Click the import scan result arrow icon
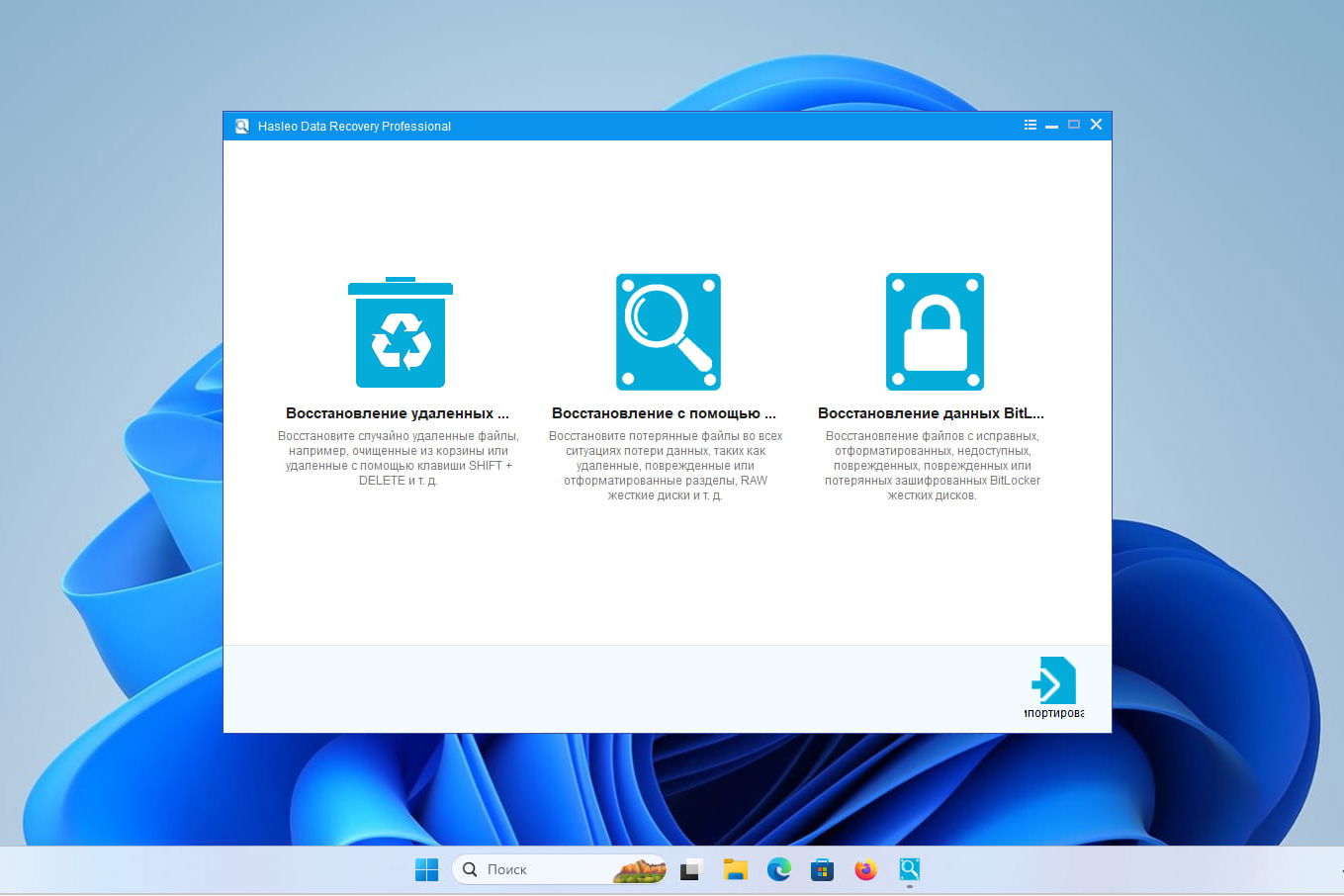1344x896 pixels. pos(1053,680)
